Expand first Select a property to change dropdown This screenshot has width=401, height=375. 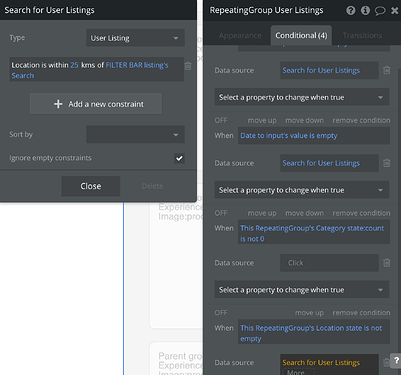point(302,97)
